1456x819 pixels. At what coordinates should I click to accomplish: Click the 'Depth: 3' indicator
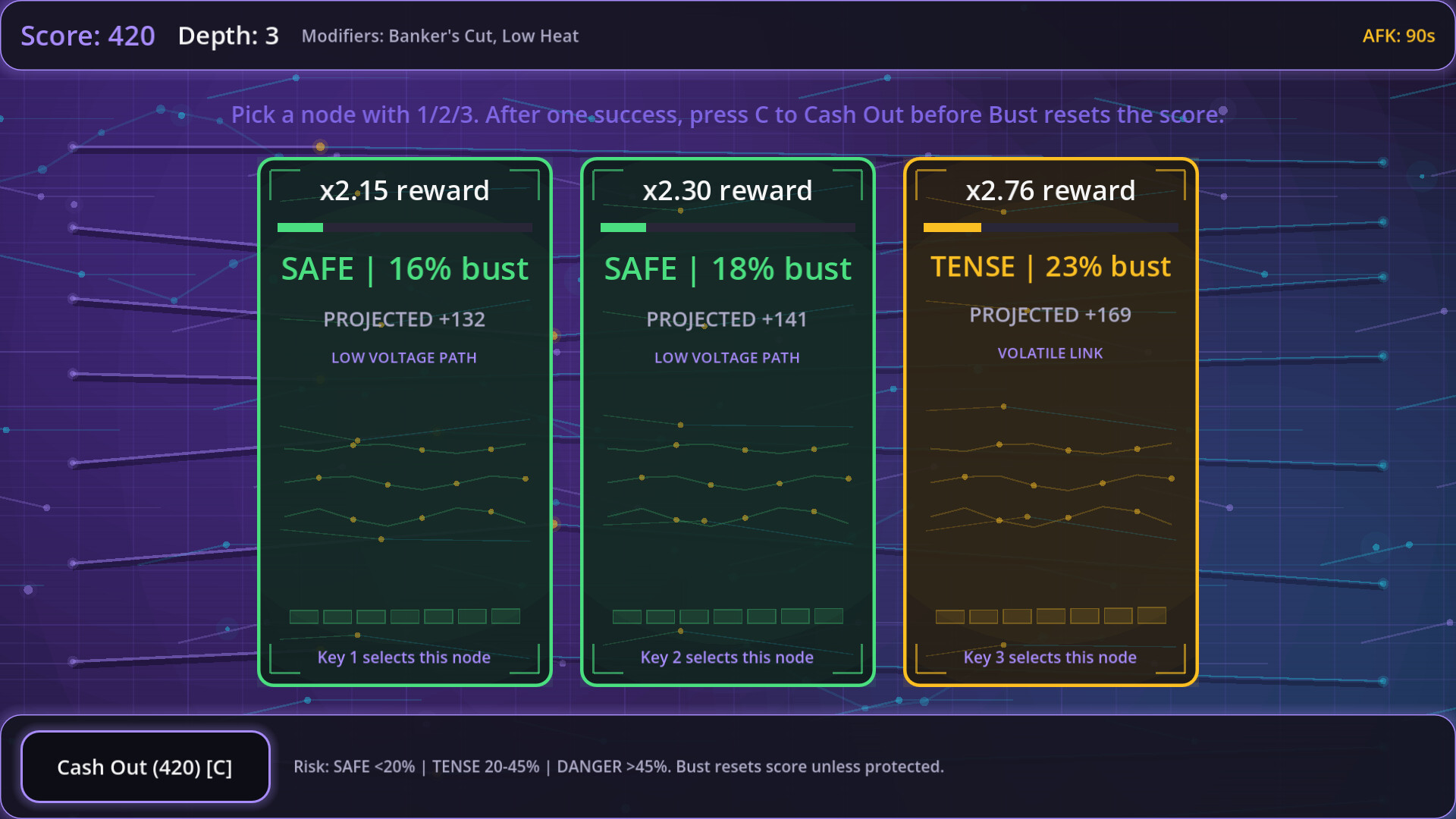228,36
